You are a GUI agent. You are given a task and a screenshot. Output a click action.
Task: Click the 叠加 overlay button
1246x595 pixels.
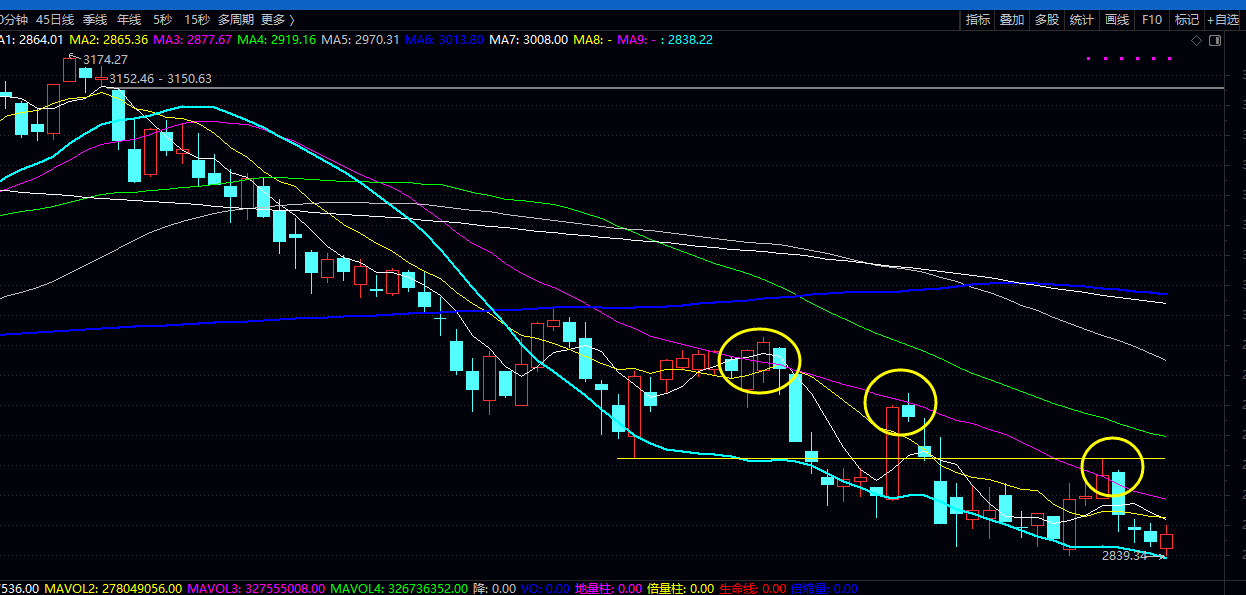coord(1012,20)
